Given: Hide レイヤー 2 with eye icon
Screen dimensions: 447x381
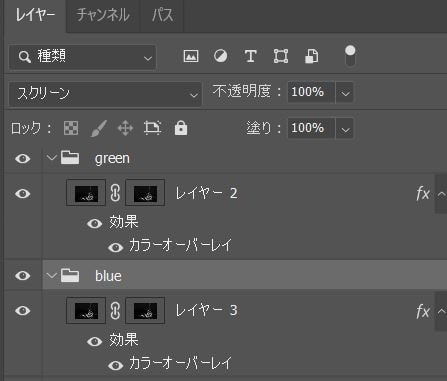Looking at the screenshot, I should tap(23, 193).
